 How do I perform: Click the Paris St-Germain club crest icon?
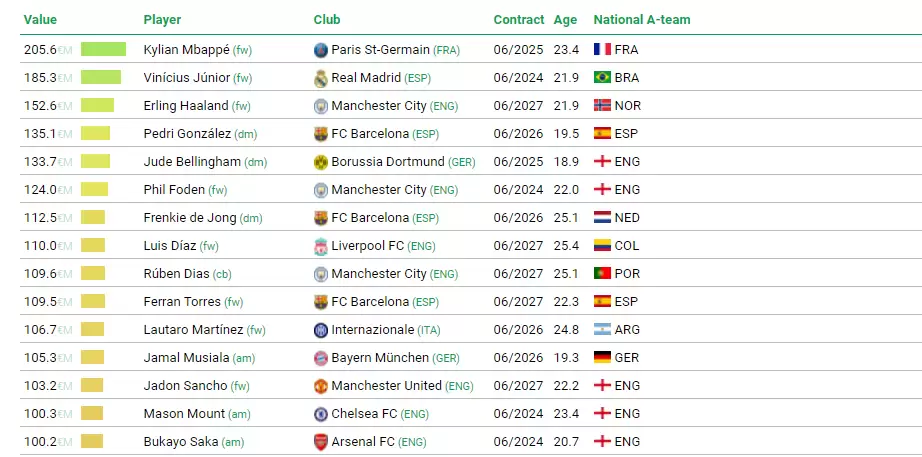[320, 50]
